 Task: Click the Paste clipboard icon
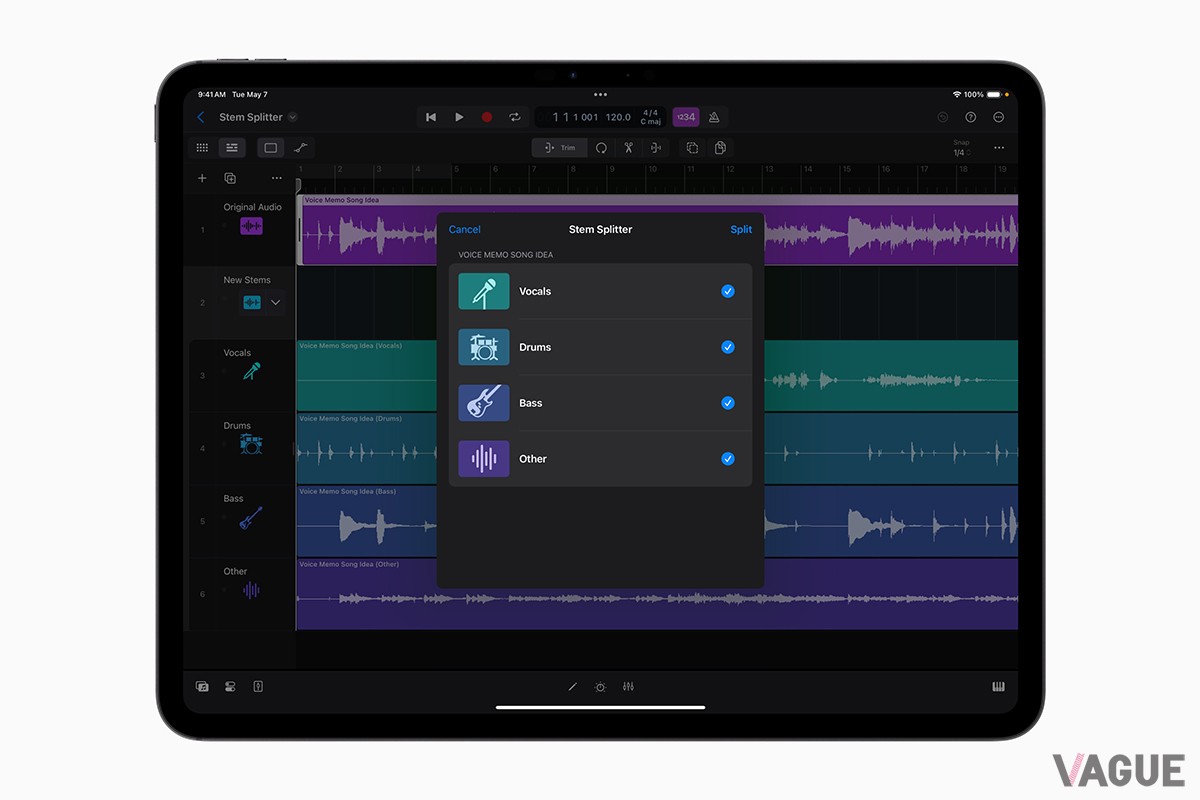(x=720, y=148)
